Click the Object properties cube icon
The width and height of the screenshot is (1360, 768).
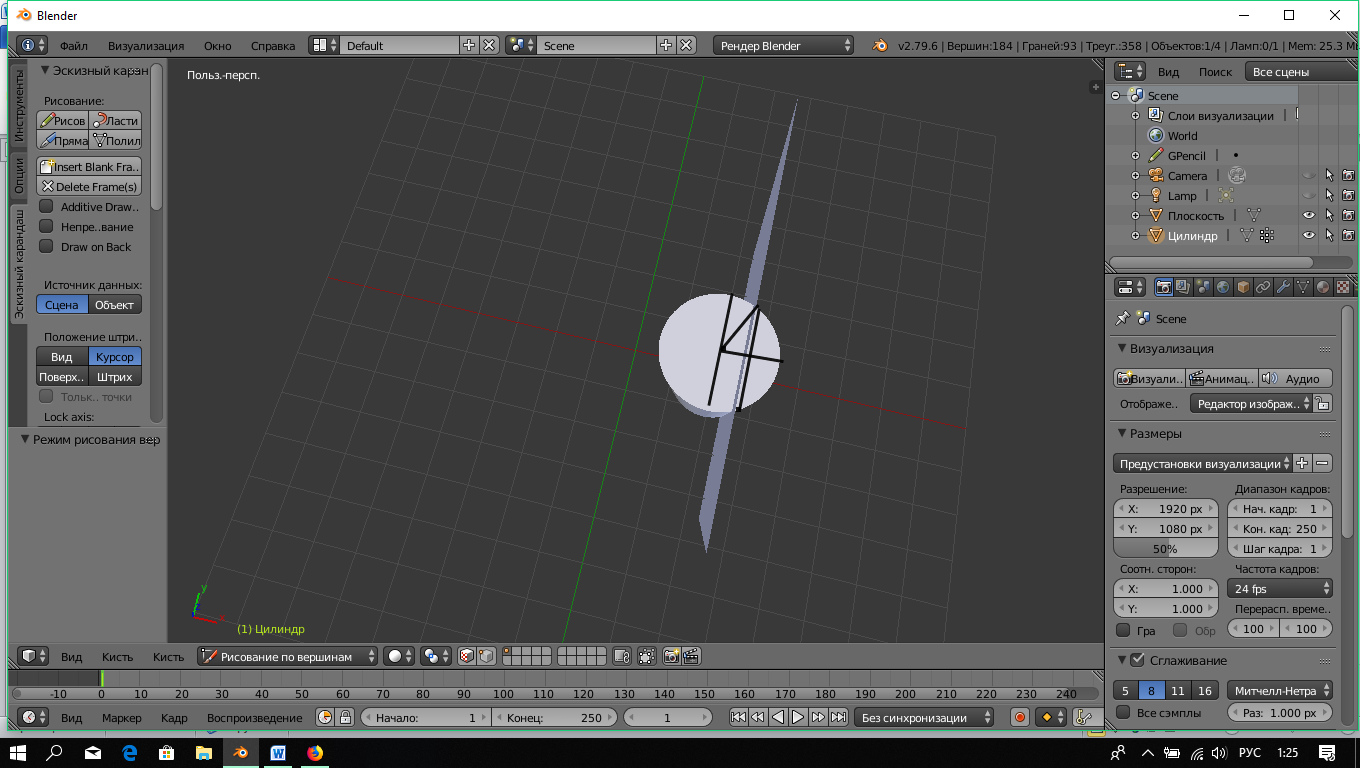pyautogui.click(x=1243, y=287)
